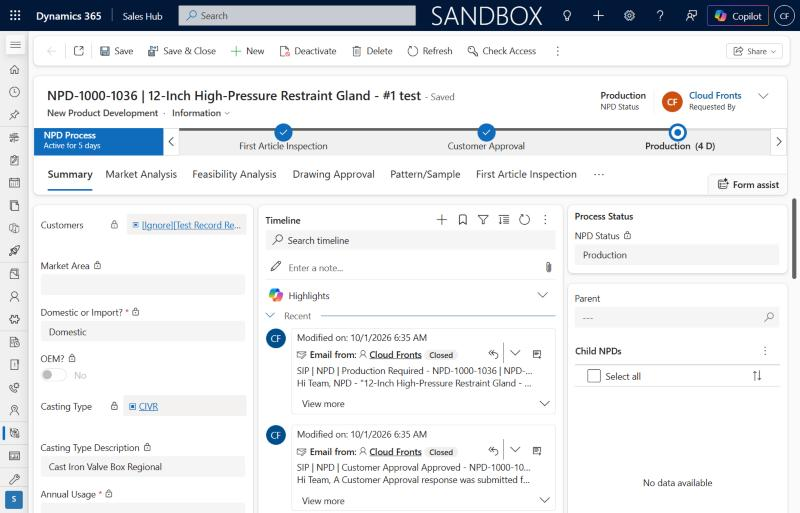The image size is (800, 513).
Task: Click NPD Process active stage flag
Action: (x=98, y=141)
